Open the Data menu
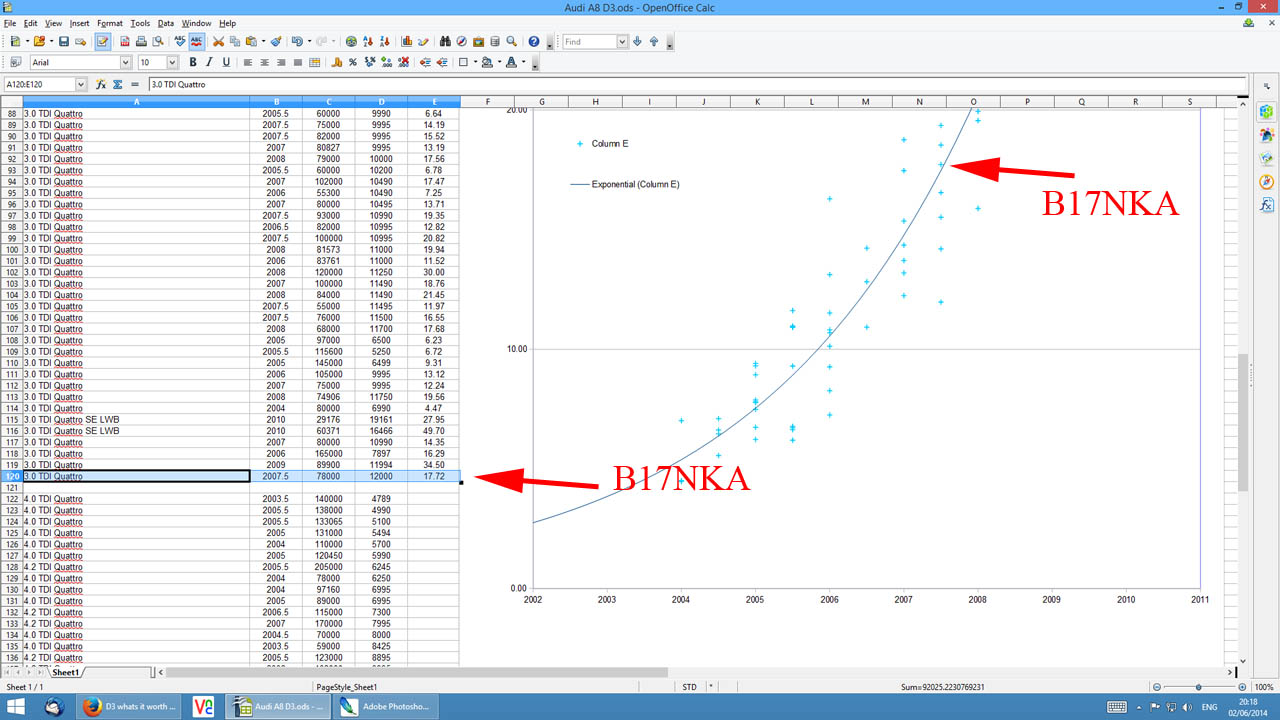Viewport: 1280px width, 720px height. [x=166, y=23]
